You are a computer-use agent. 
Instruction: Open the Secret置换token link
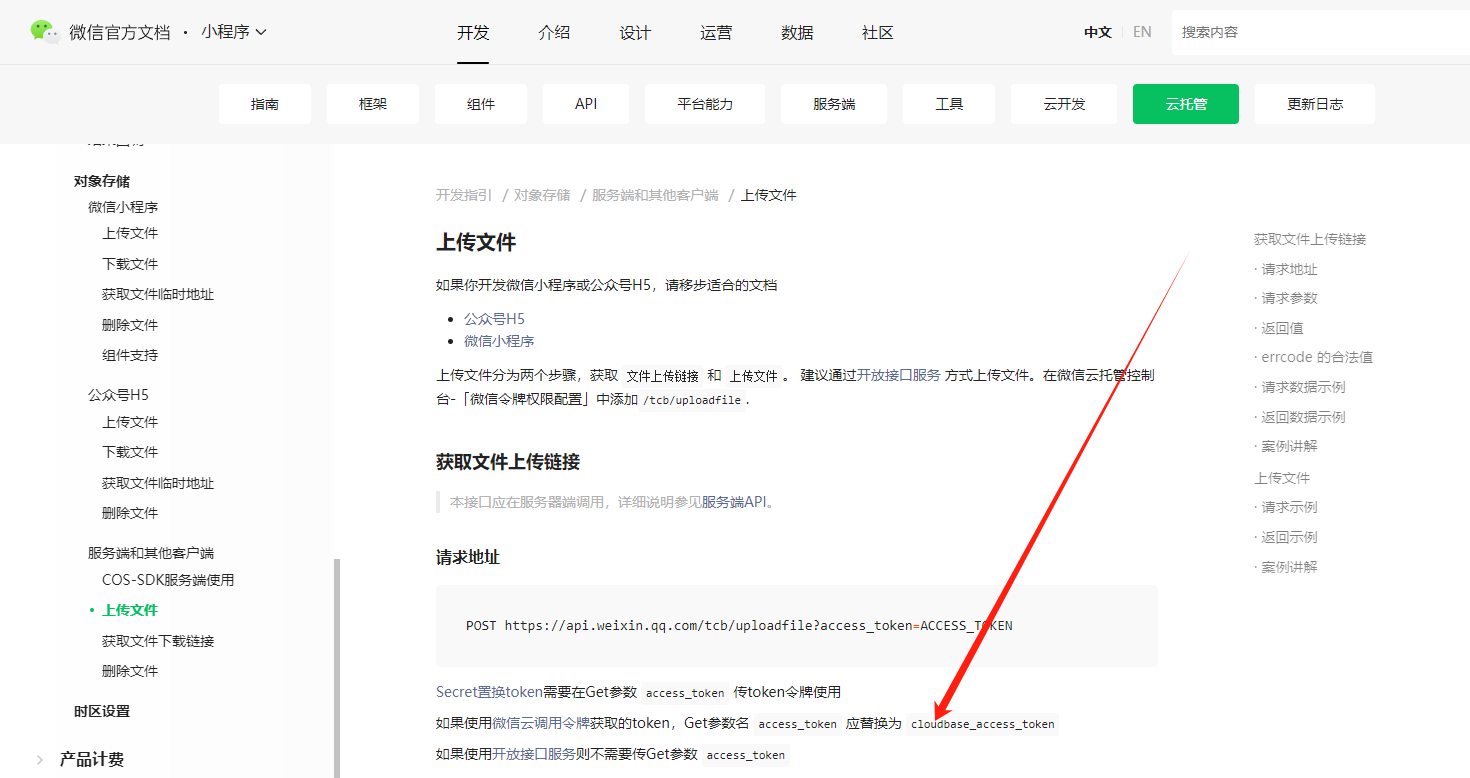(x=489, y=692)
